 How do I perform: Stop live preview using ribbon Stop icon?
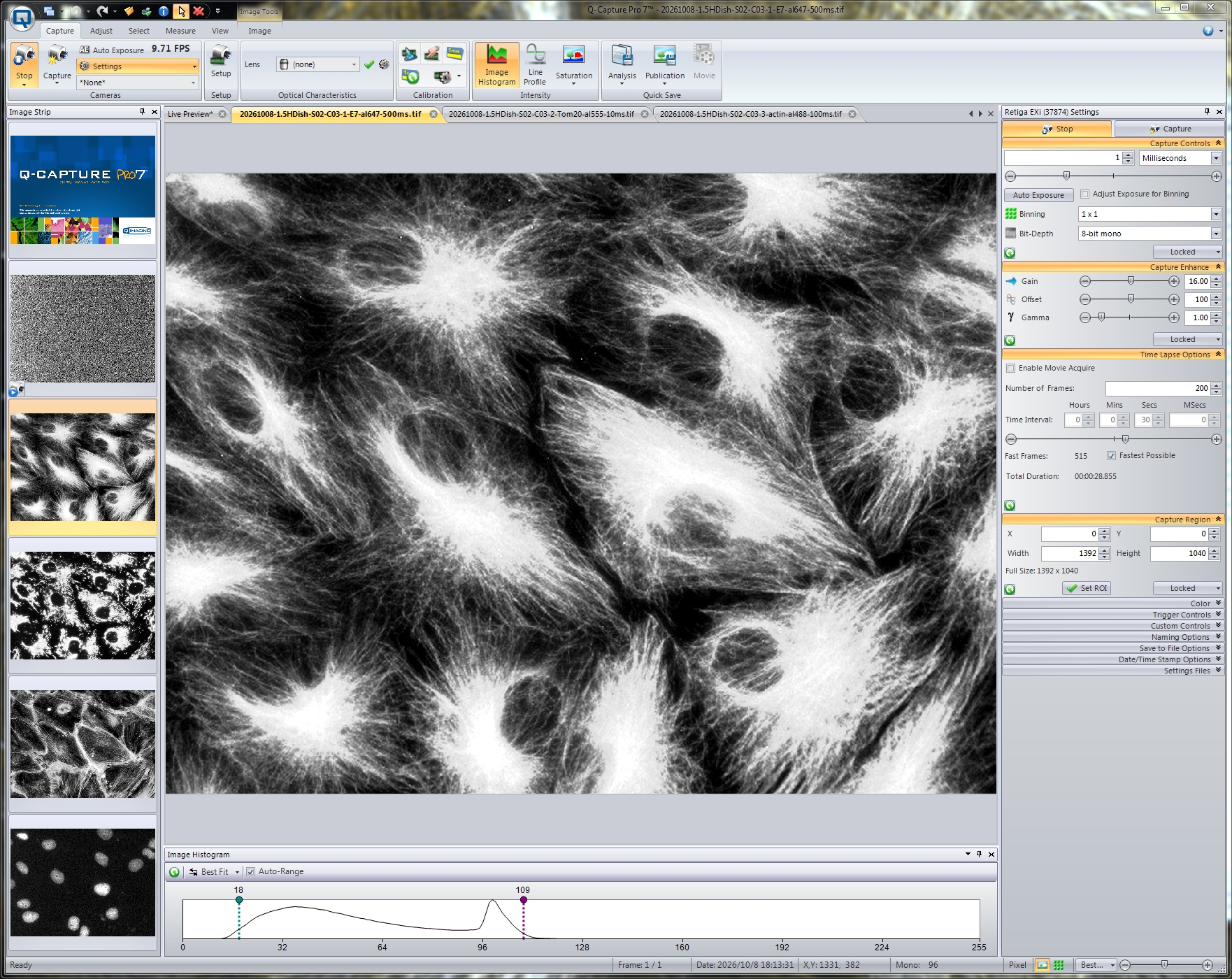[x=24, y=56]
